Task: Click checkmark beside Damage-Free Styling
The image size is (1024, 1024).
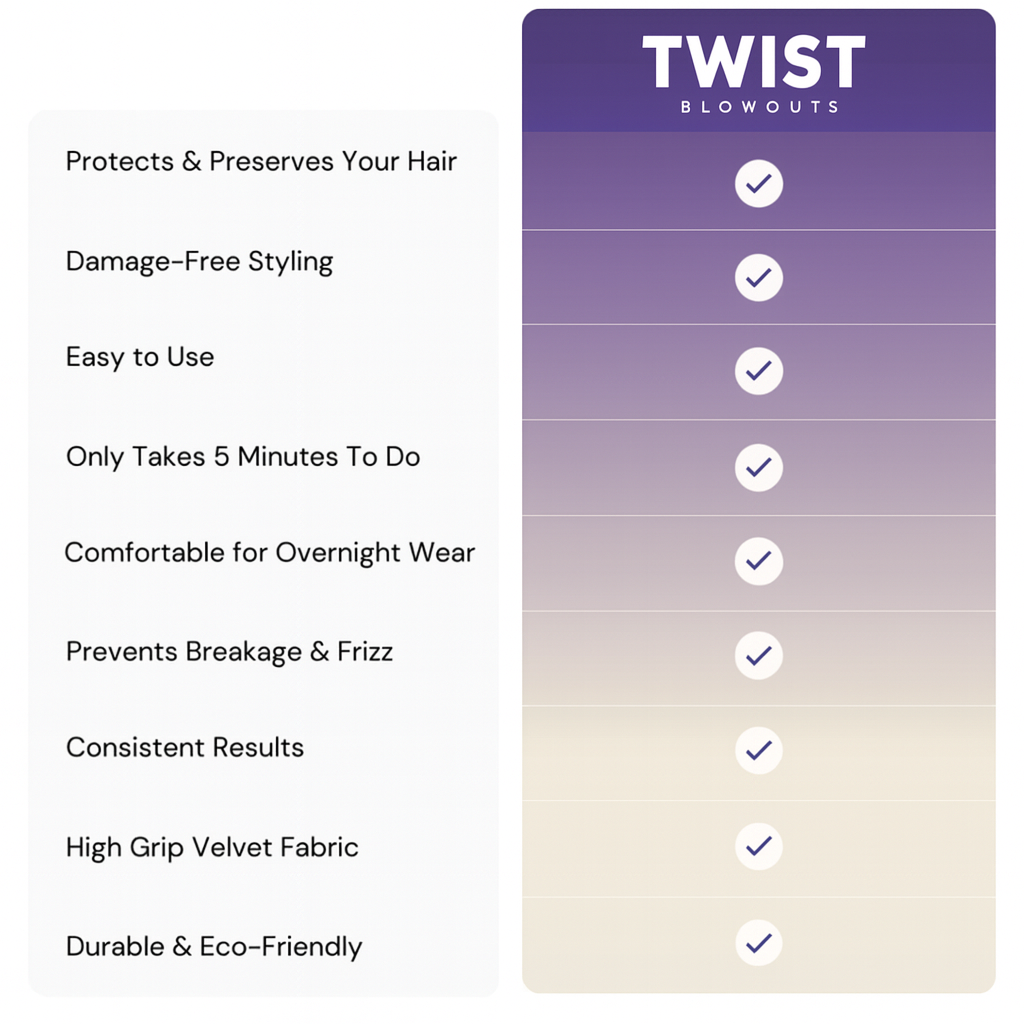Action: 759,277
